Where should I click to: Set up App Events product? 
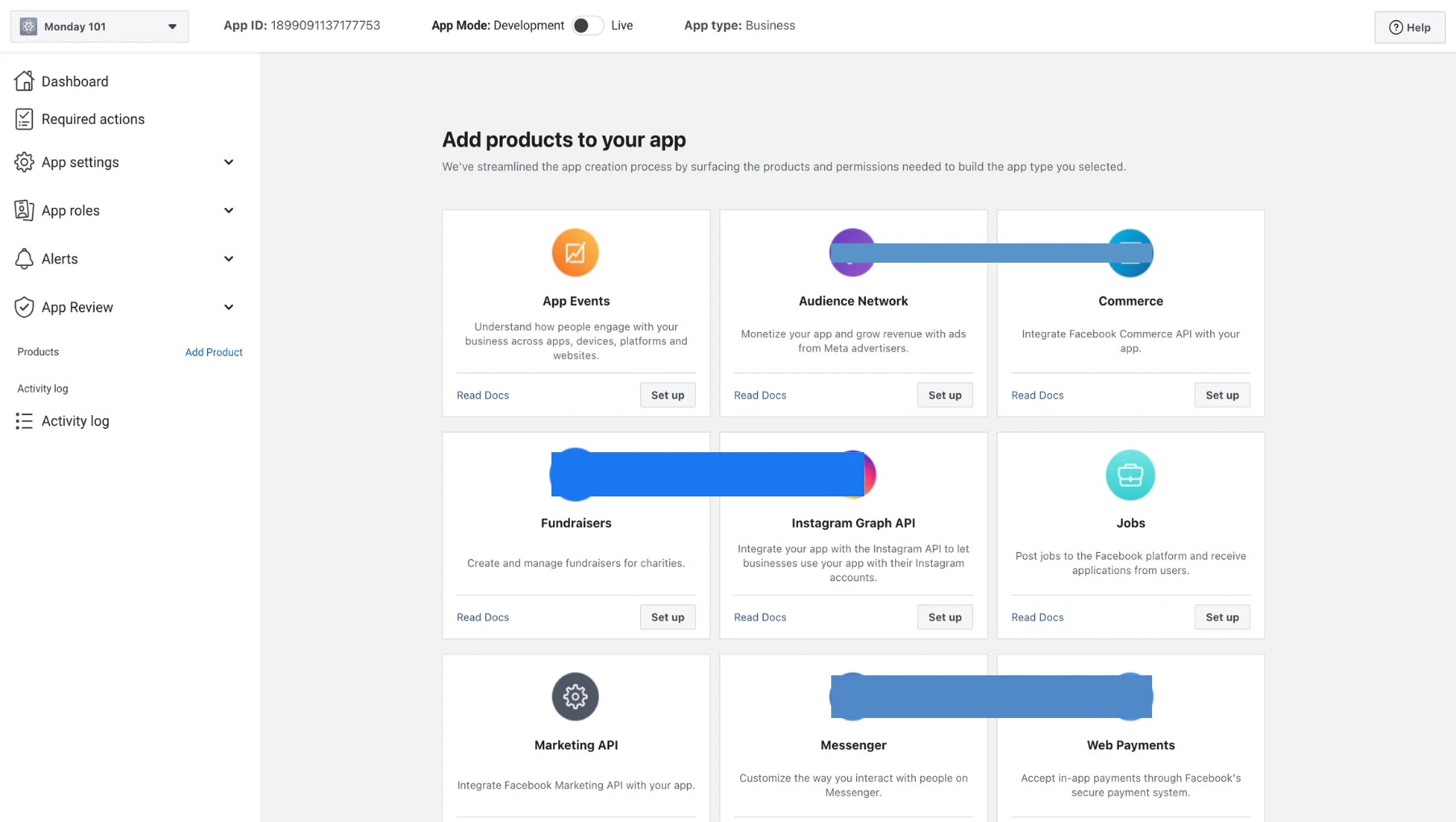pyautogui.click(x=668, y=395)
